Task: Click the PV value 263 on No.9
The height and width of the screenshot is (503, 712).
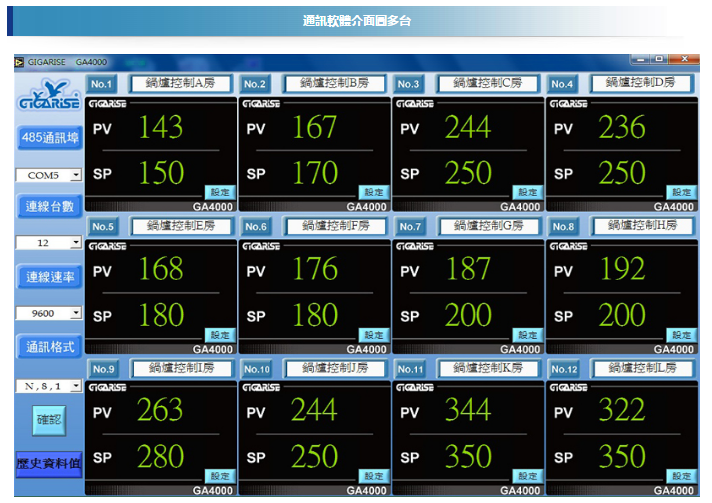Action: 160,409
